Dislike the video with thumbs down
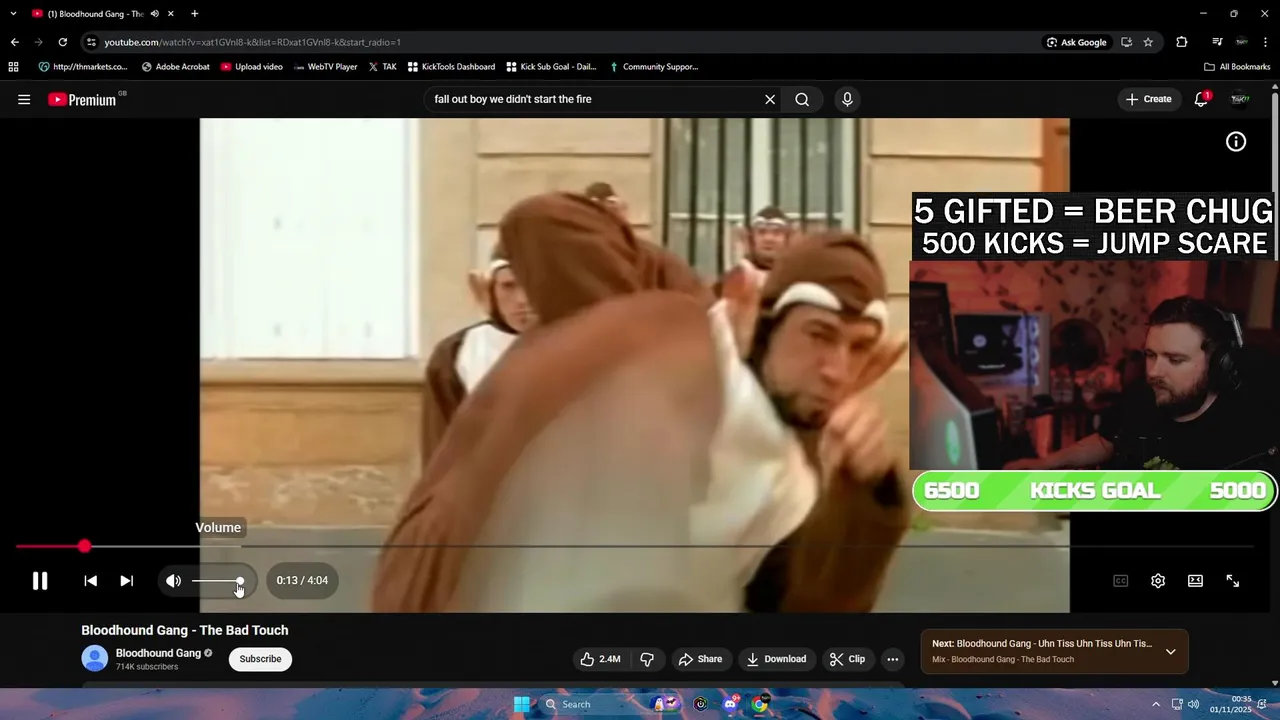The image size is (1280, 720). 647,659
